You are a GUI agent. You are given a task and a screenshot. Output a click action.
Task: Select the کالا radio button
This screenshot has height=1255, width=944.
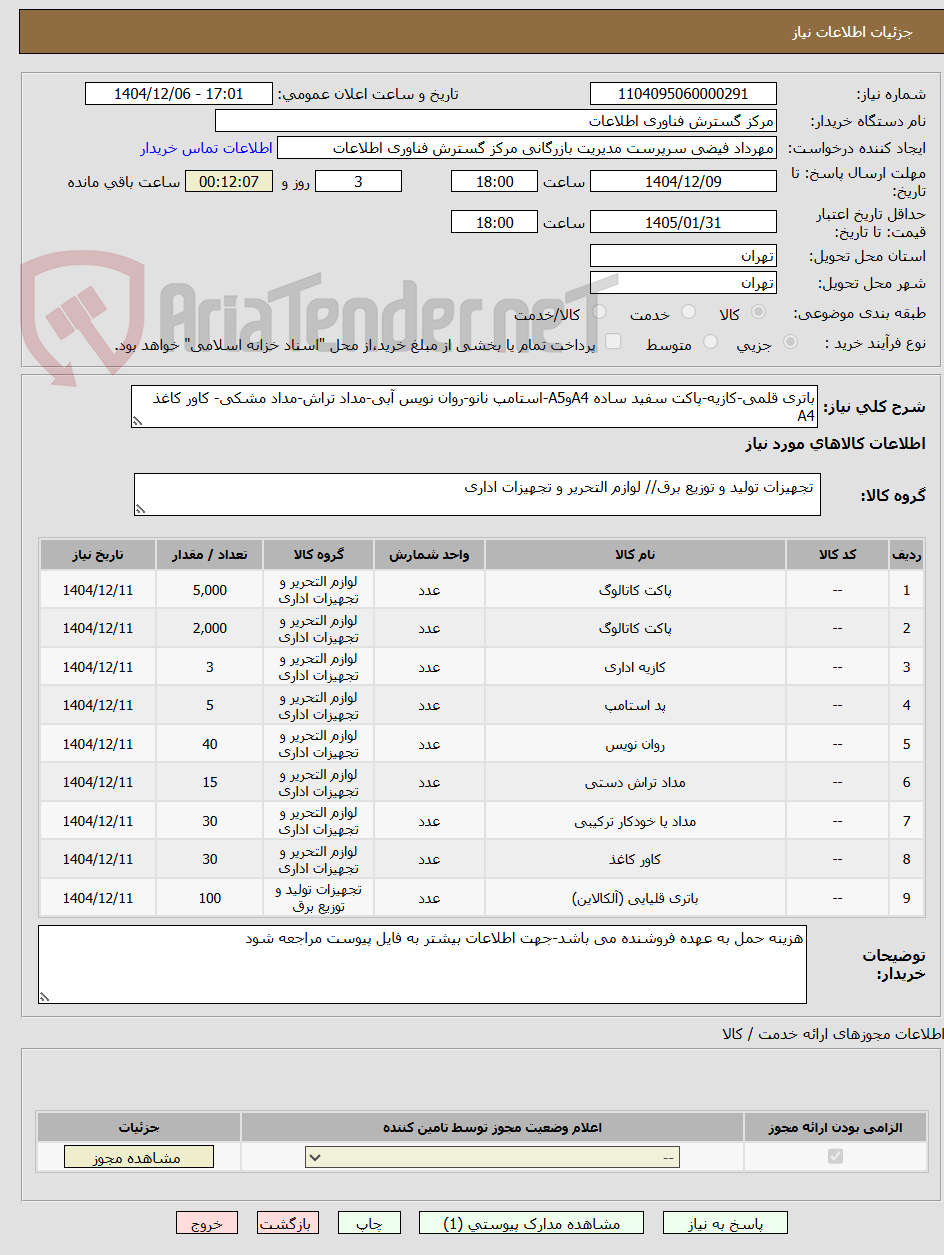coord(758,313)
